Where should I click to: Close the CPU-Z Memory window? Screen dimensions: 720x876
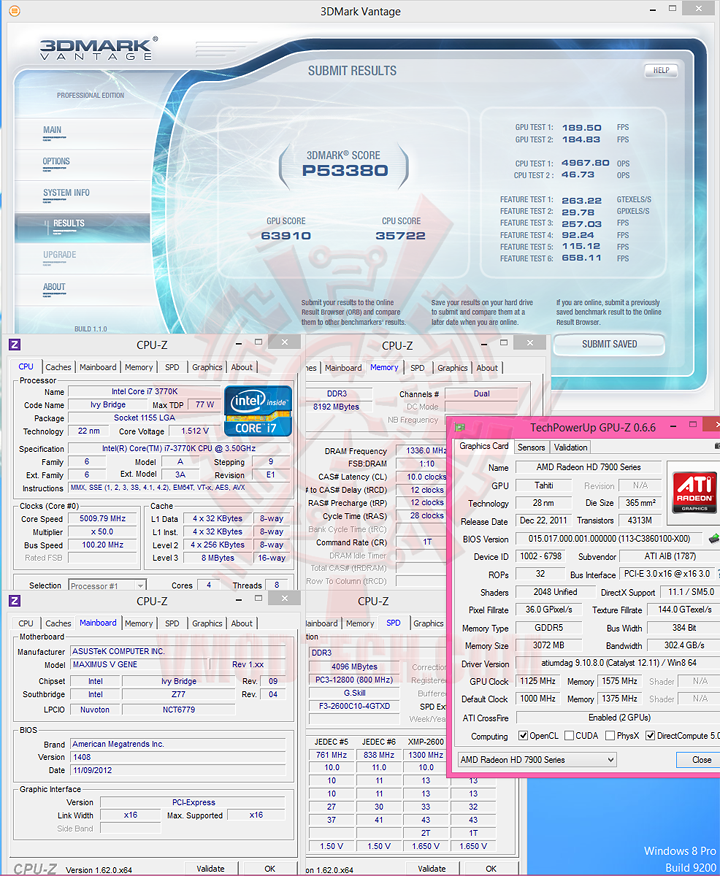tap(530, 342)
